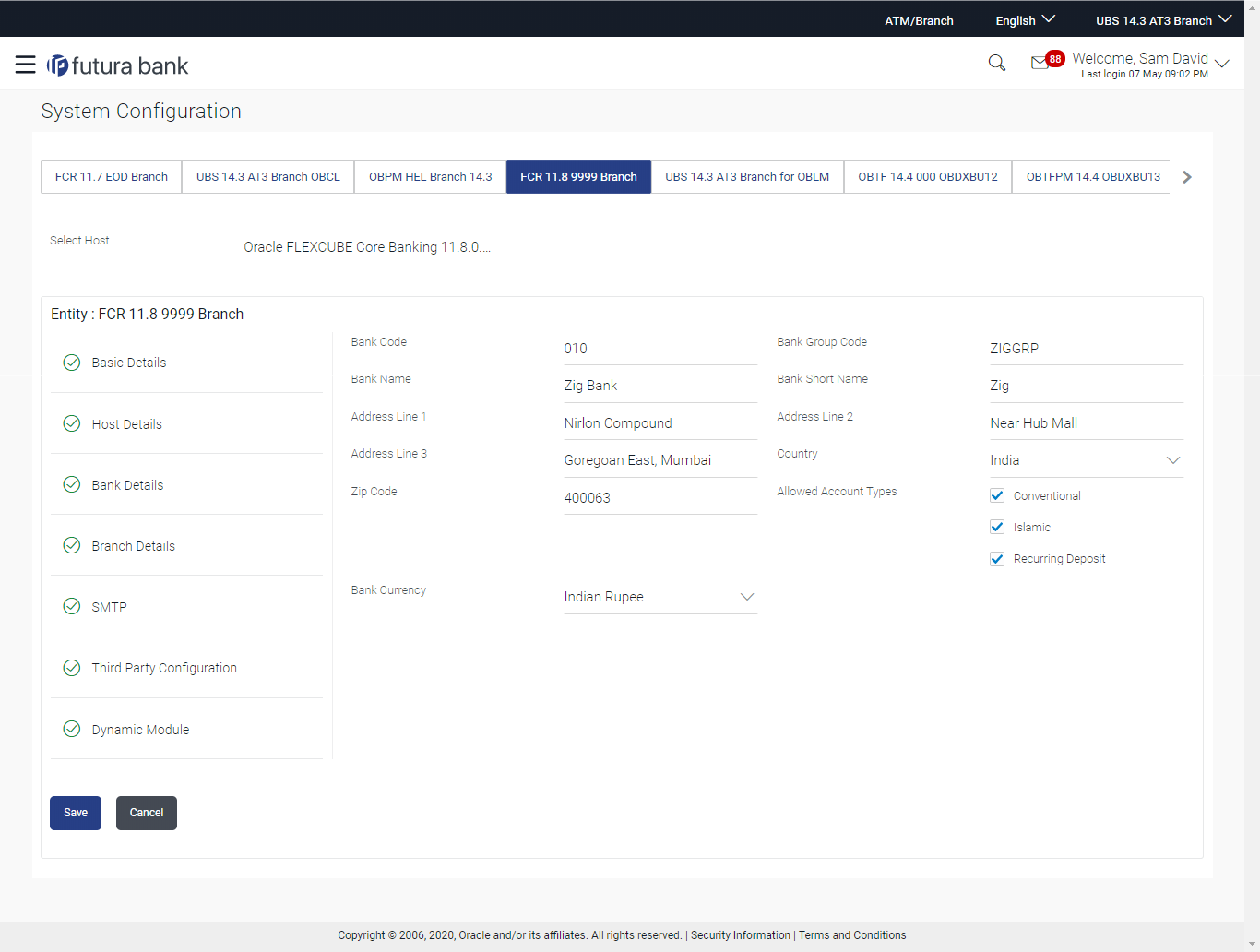Click the Basic Details checkmark icon
This screenshot has width=1260, height=952.
coord(71,363)
